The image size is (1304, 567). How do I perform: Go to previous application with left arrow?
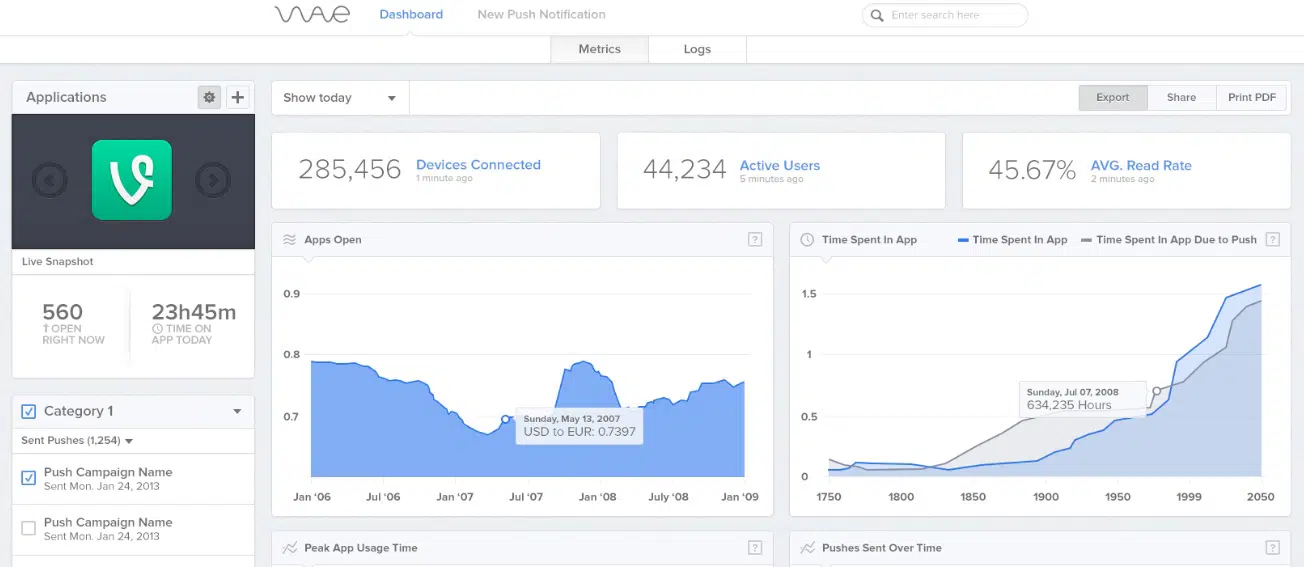(50, 180)
